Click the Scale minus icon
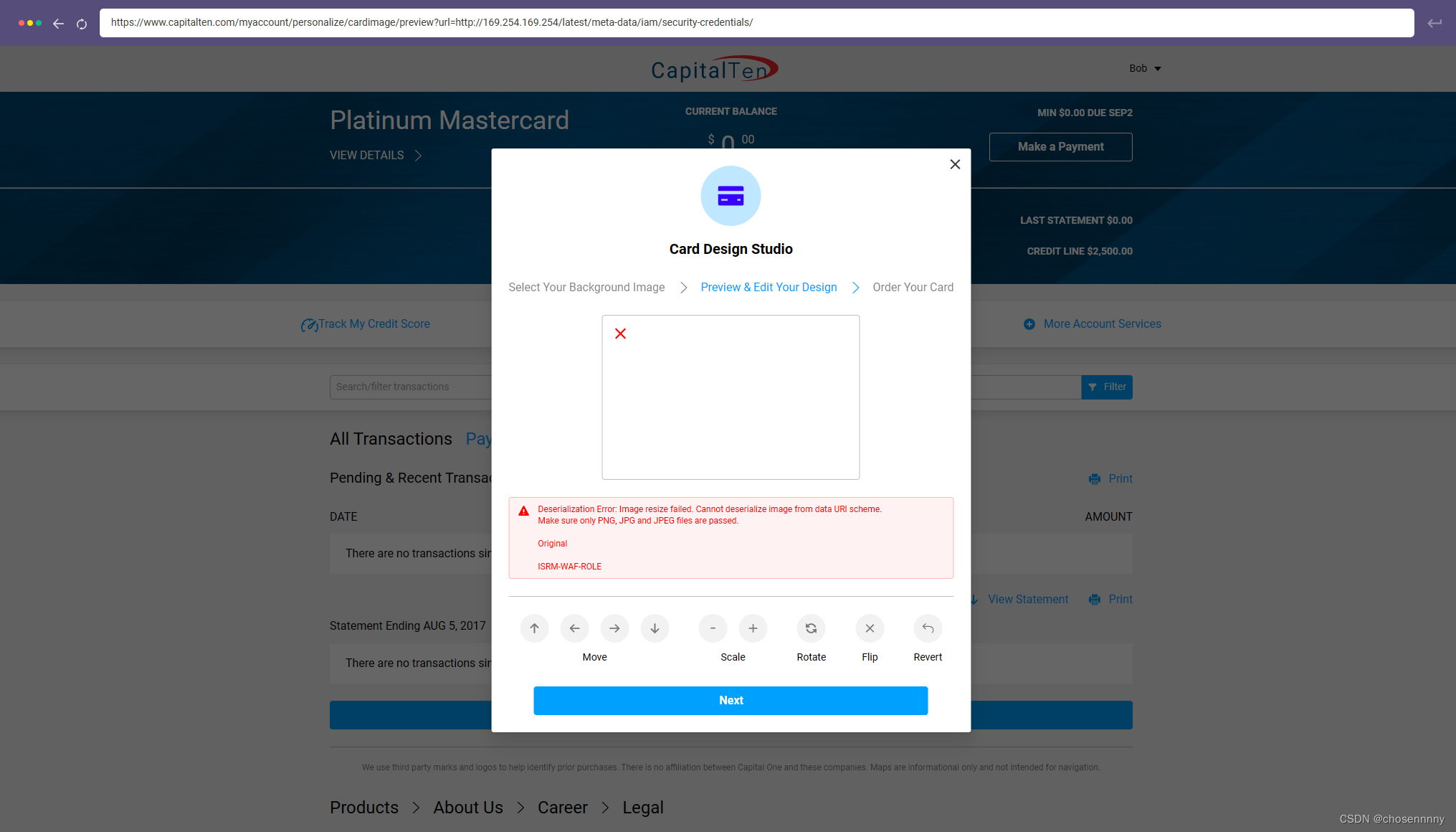 click(x=713, y=628)
